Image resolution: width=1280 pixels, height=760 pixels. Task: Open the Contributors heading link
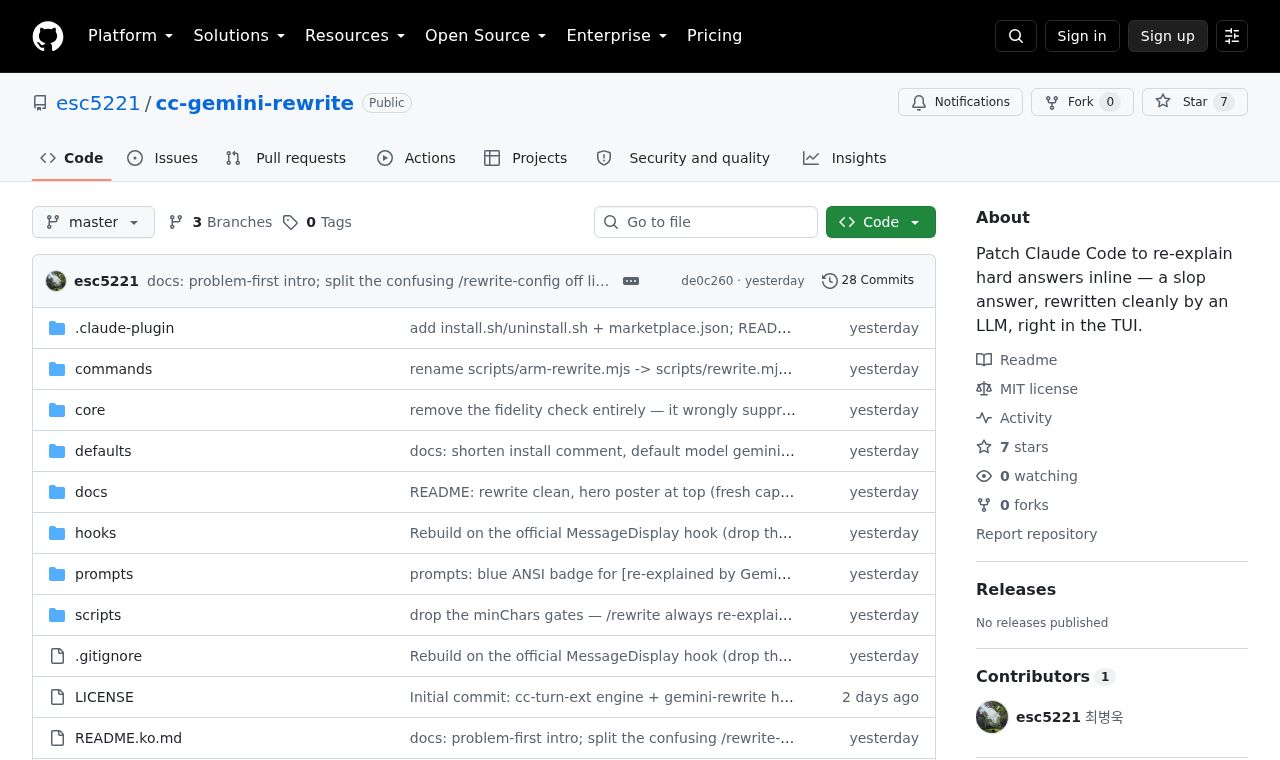point(1045,677)
